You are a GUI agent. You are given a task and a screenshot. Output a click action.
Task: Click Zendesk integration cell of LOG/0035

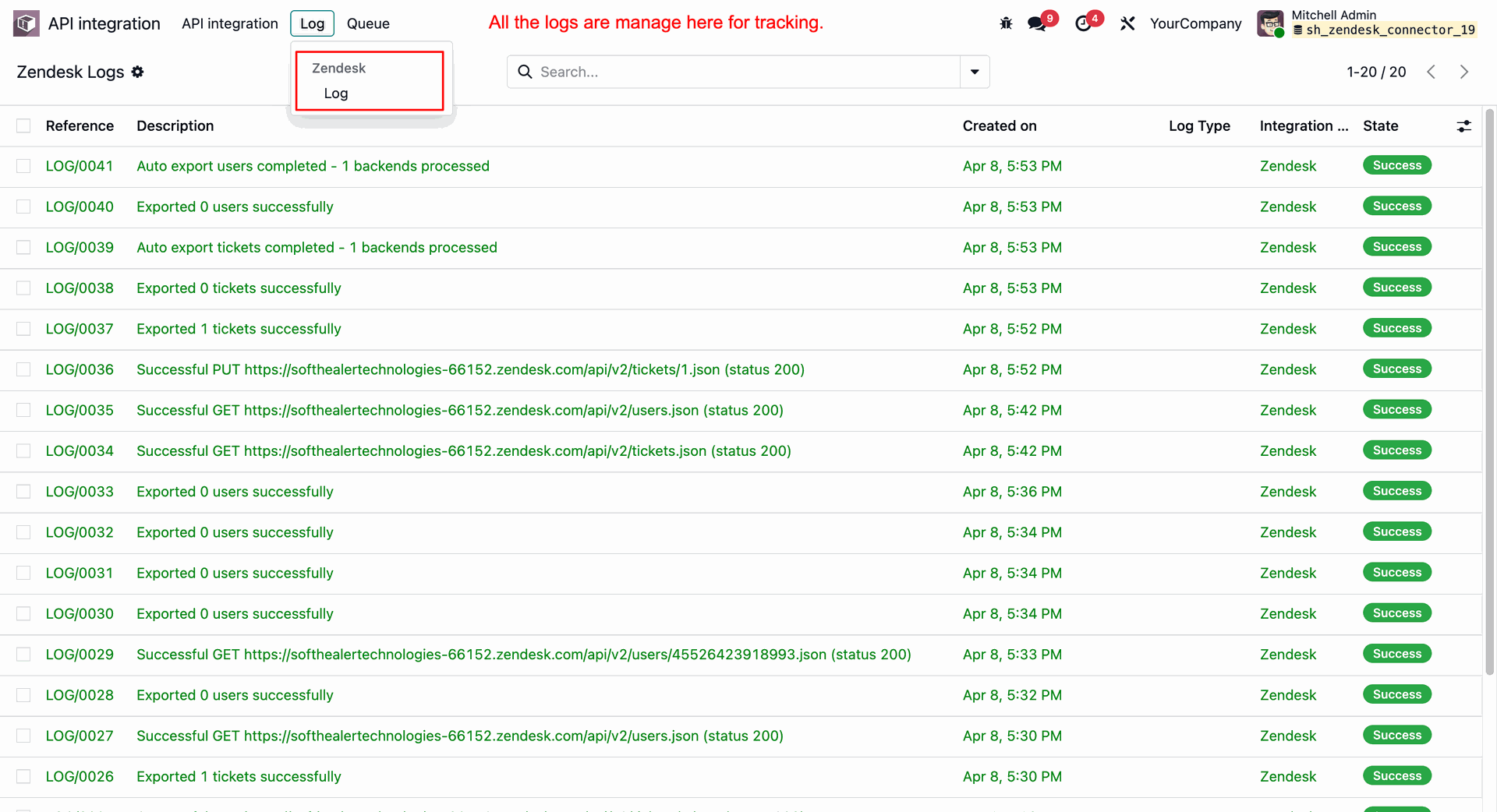[x=1288, y=410]
